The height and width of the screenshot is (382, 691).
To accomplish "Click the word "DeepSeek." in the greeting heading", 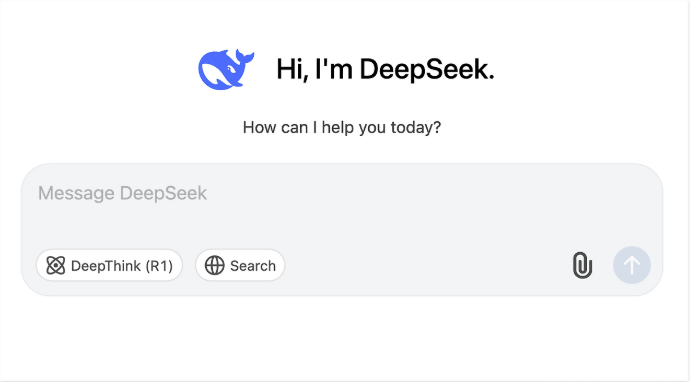I will 427,70.
